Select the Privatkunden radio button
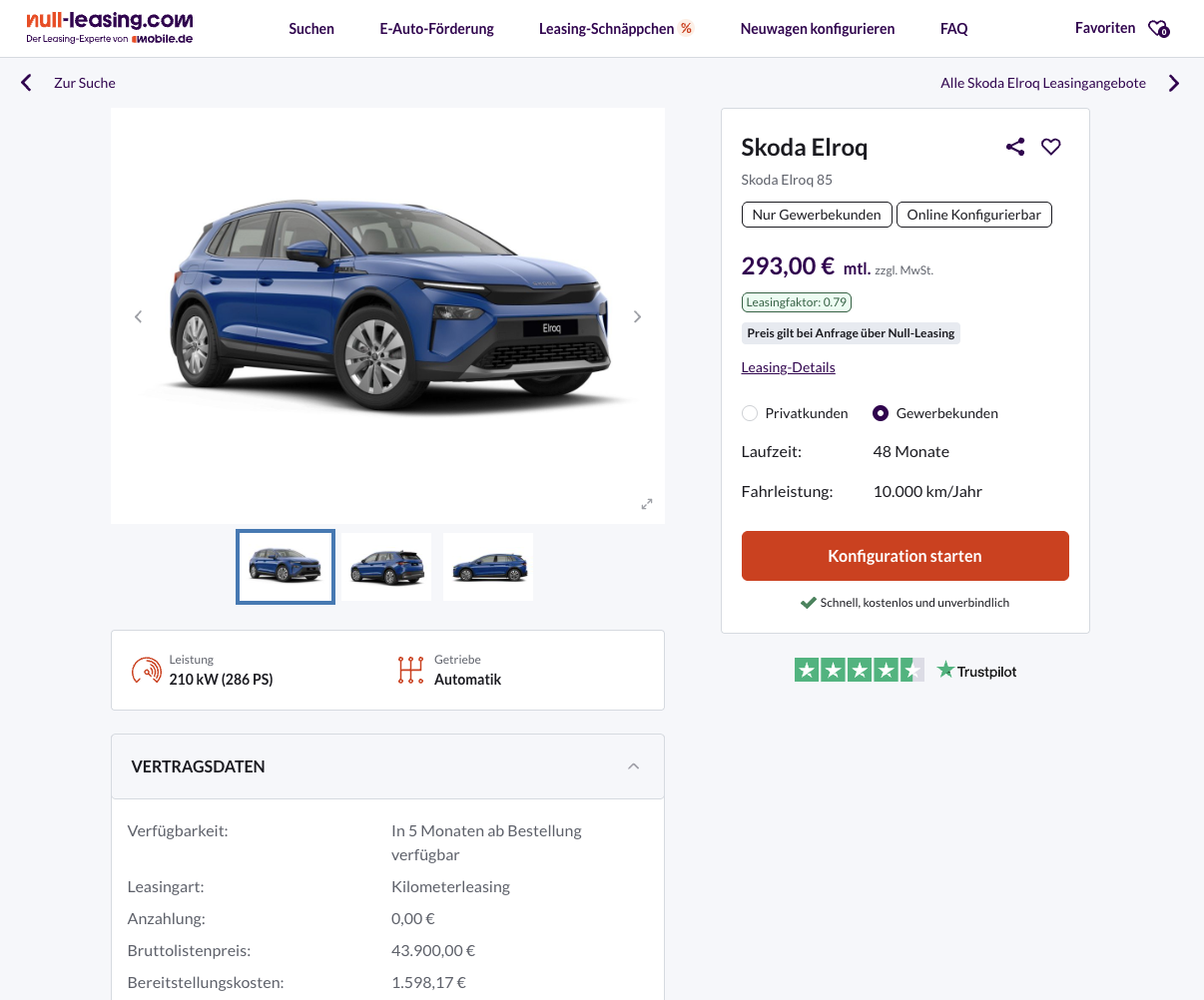1204x1000 pixels. tap(750, 413)
